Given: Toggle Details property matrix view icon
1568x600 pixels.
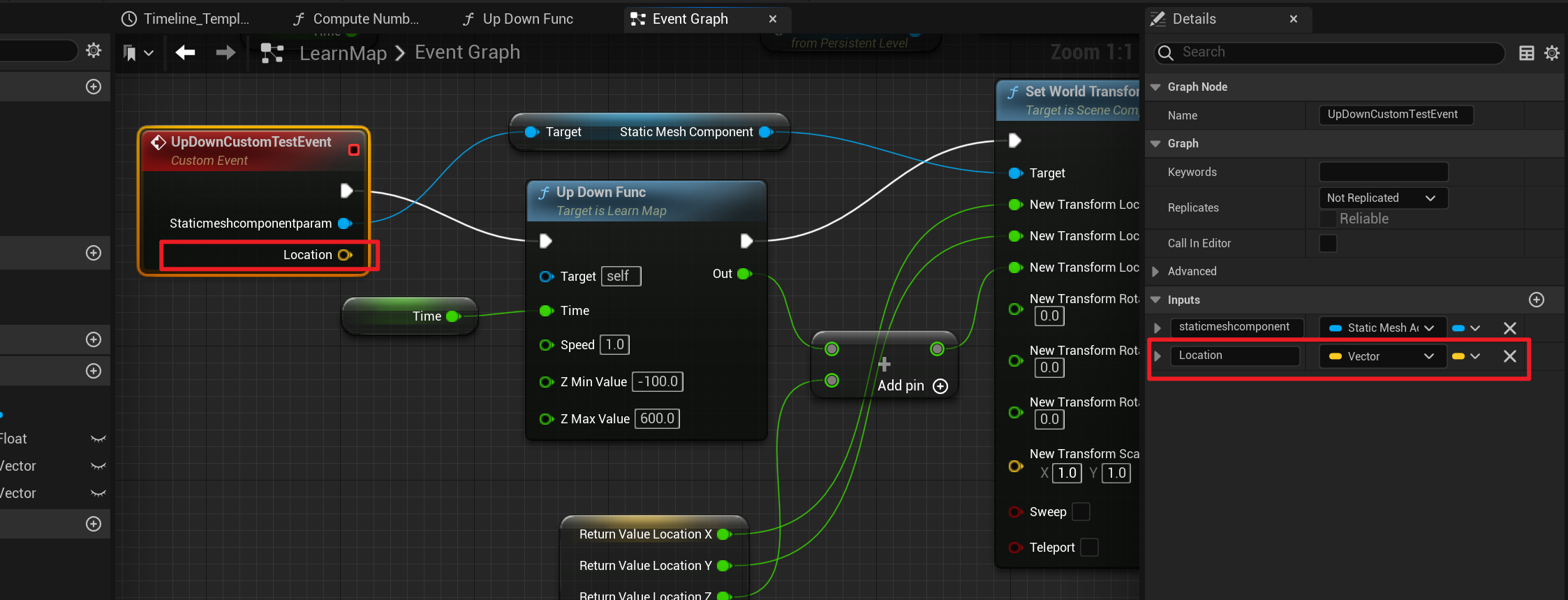Looking at the screenshot, I should coord(1527,53).
